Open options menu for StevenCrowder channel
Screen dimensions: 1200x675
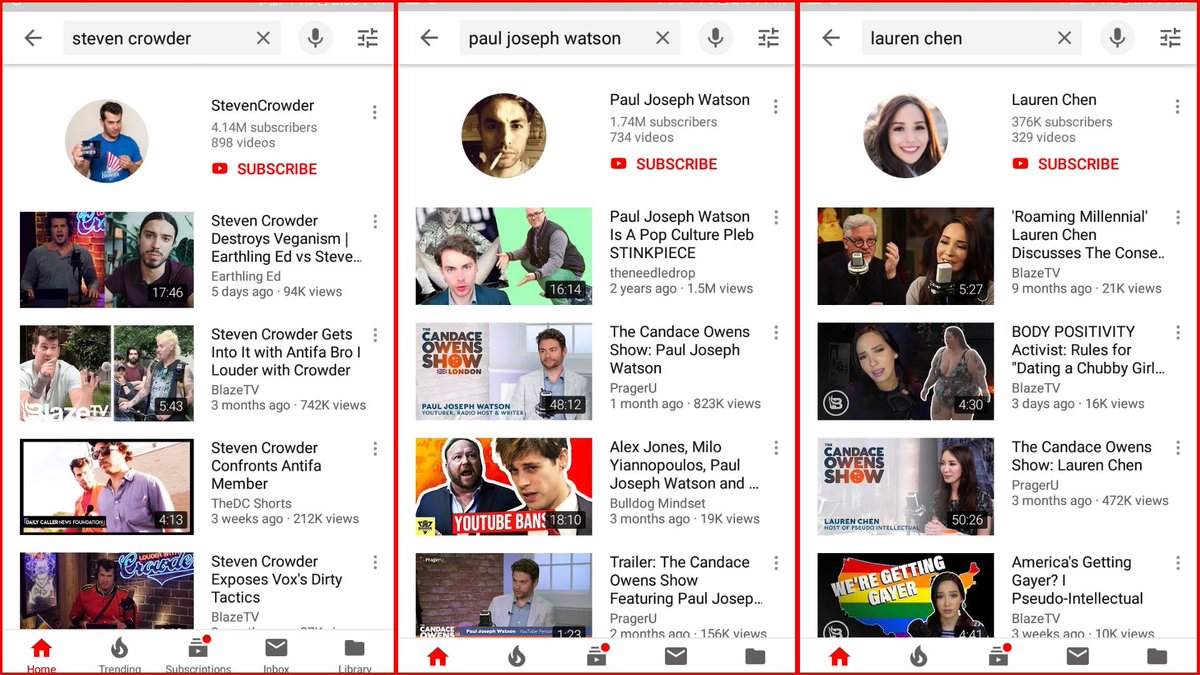coord(375,112)
